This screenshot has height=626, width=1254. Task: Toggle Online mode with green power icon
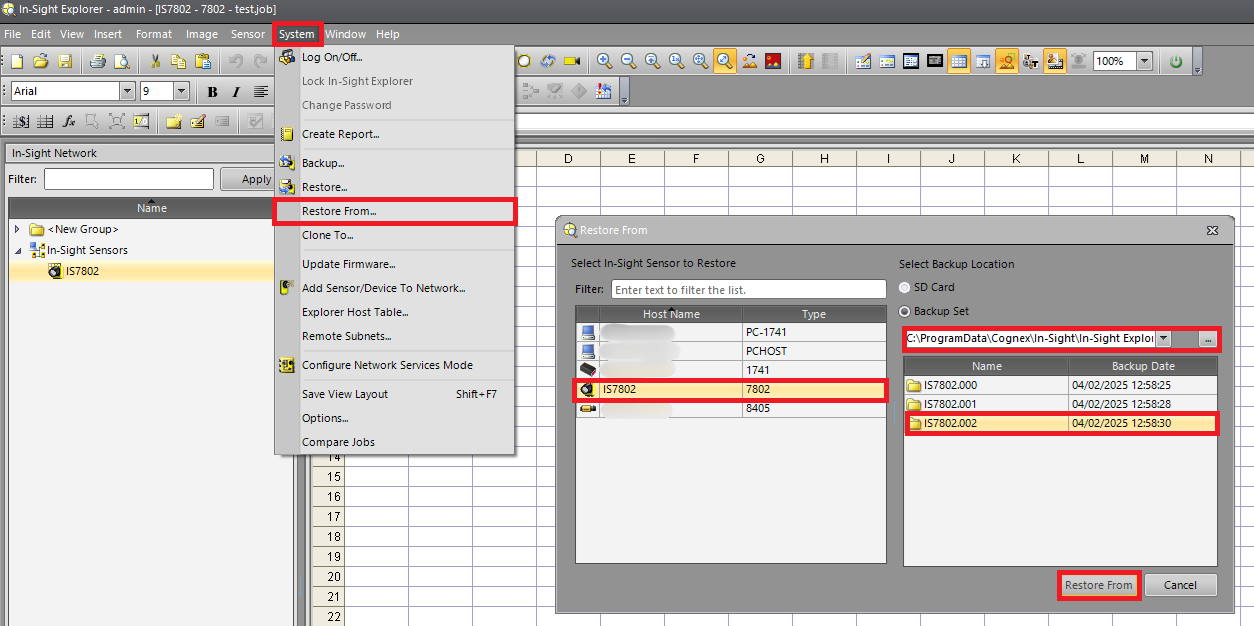[x=1175, y=61]
